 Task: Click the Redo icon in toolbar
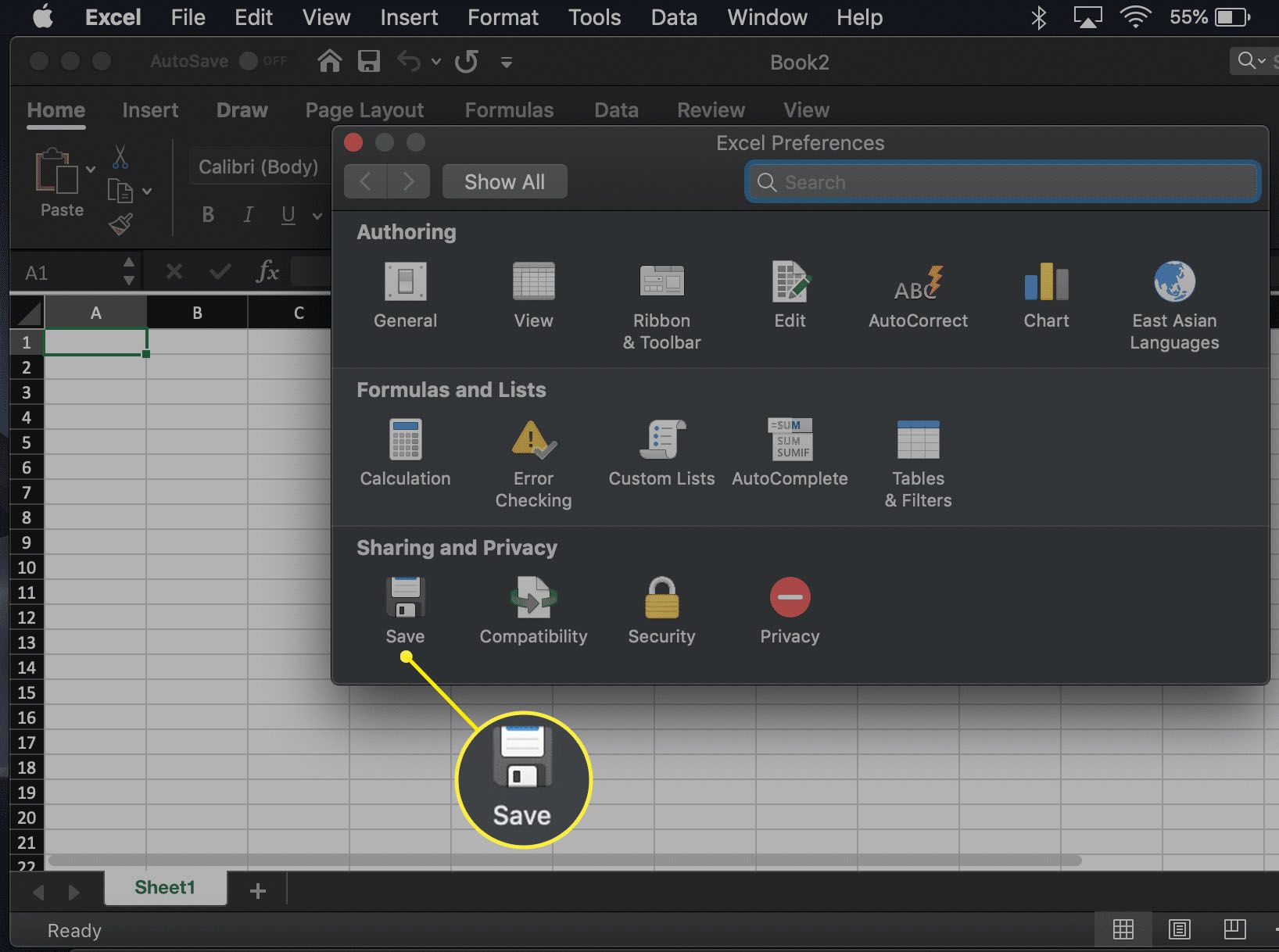(x=467, y=61)
